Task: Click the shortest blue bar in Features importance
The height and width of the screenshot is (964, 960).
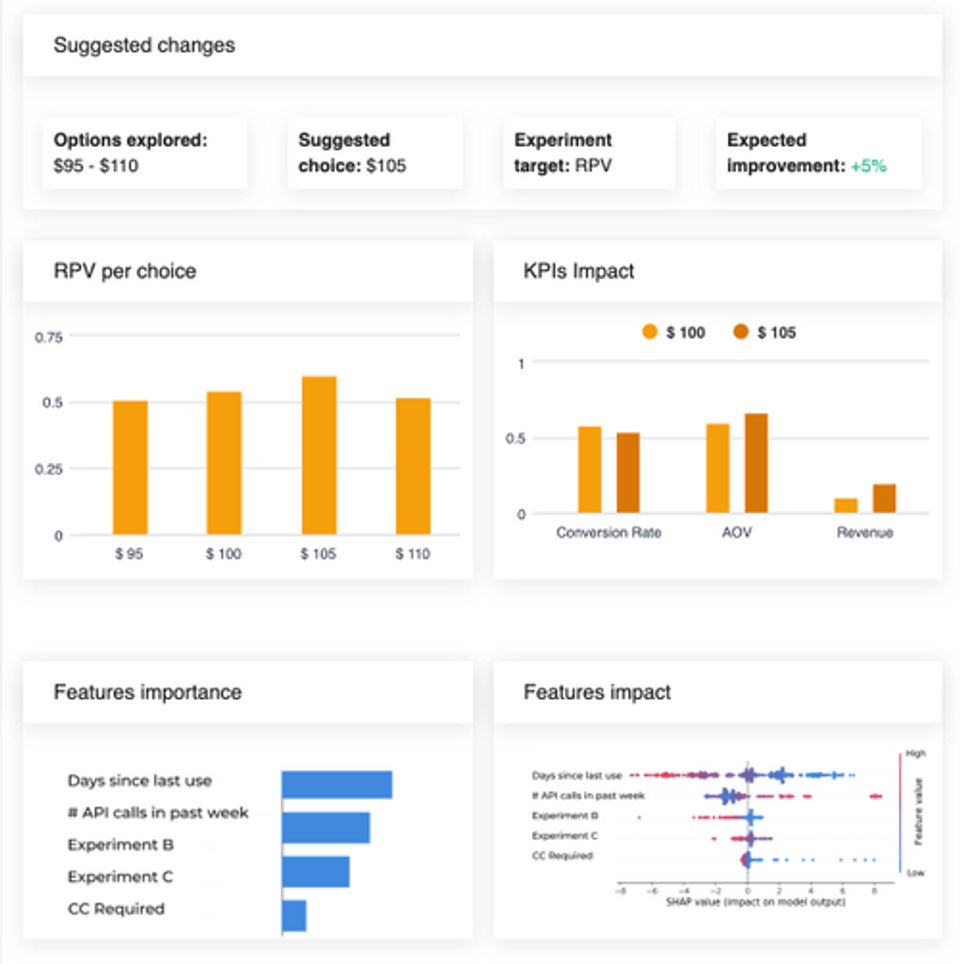Action: tap(294, 916)
